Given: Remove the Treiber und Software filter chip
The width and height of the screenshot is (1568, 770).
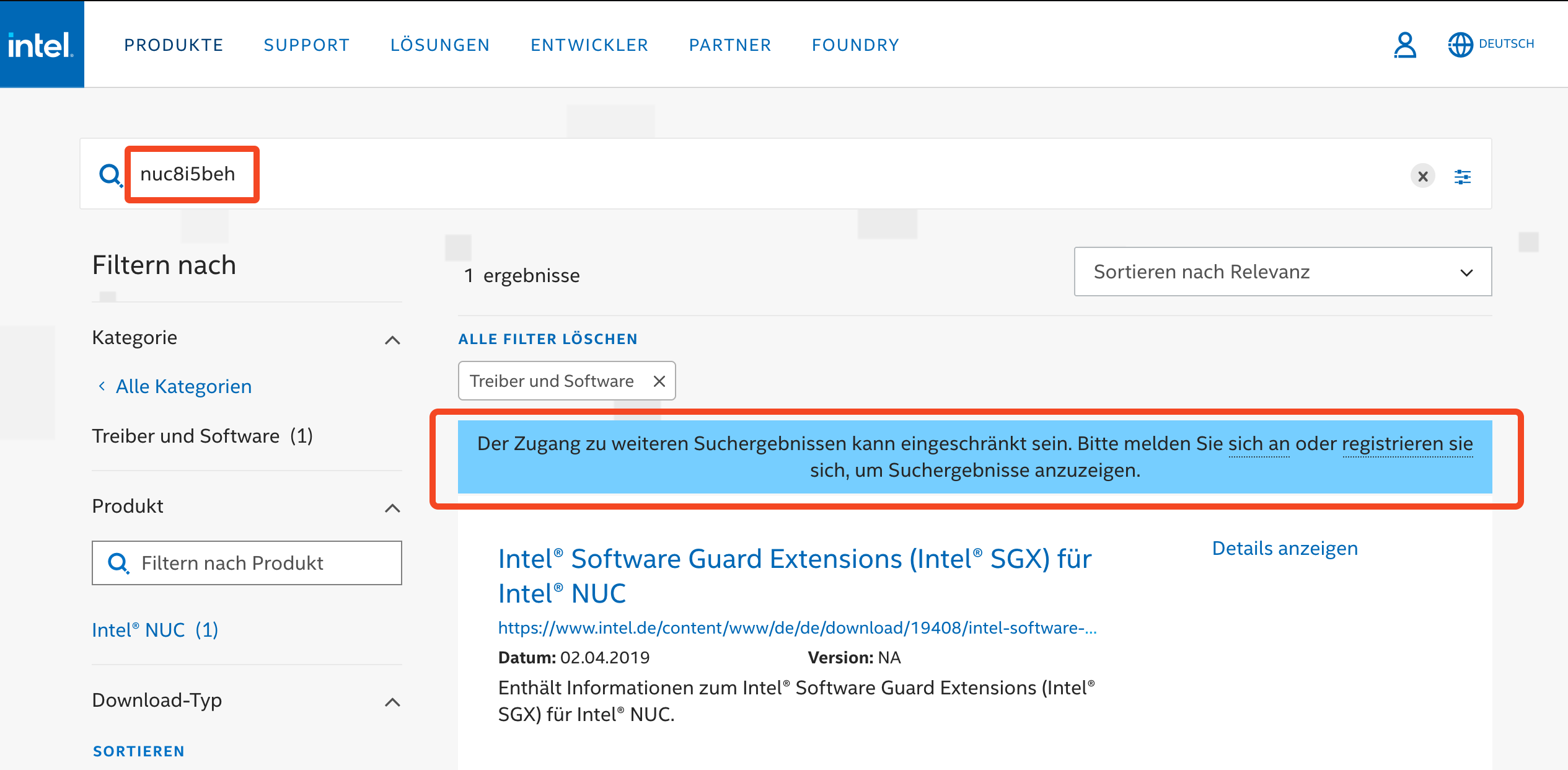Looking at the screenshot, I should [x=659, y=381].
